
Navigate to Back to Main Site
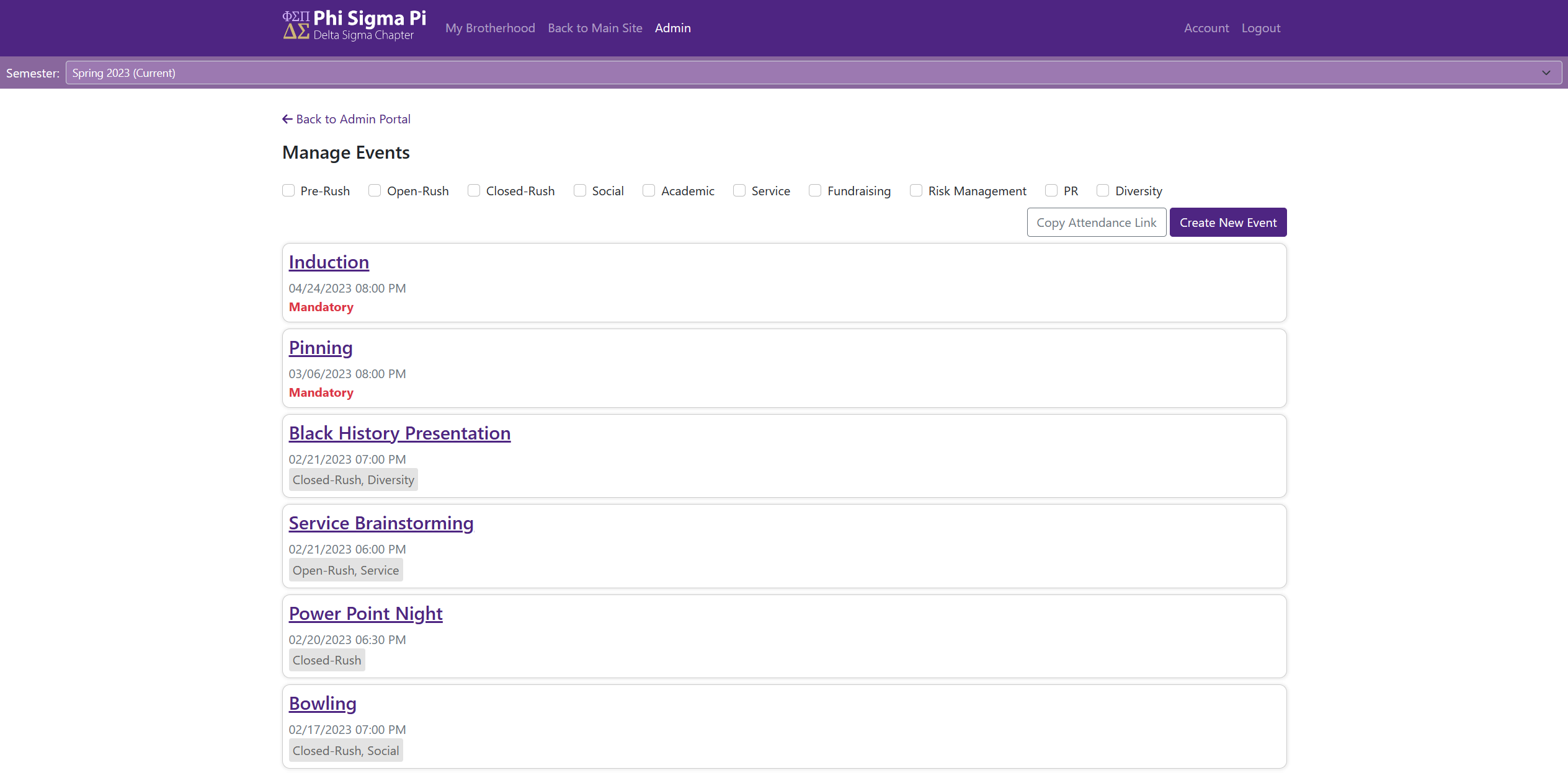(594, 27)
